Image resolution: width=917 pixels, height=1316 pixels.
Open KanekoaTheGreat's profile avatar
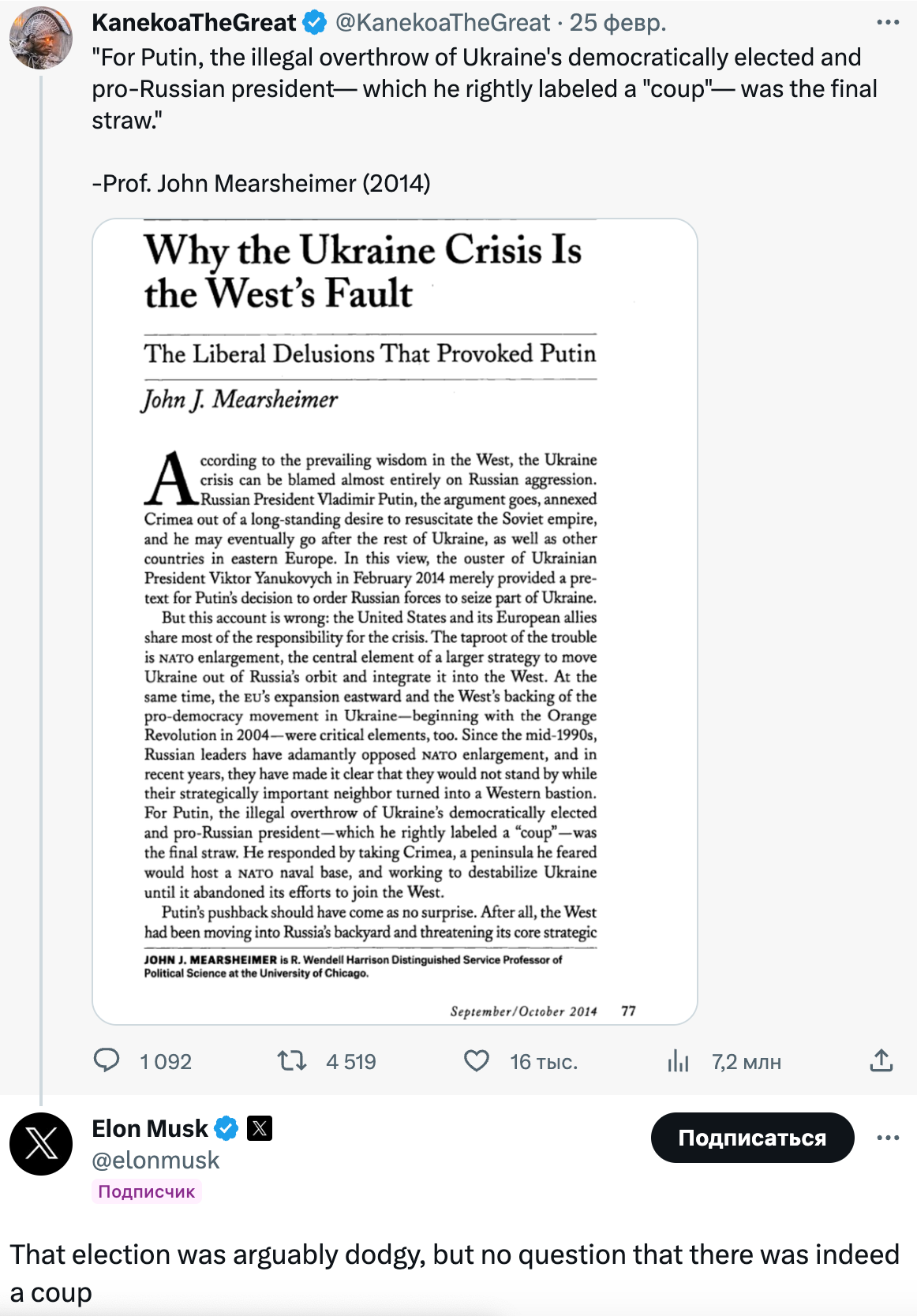41,38
